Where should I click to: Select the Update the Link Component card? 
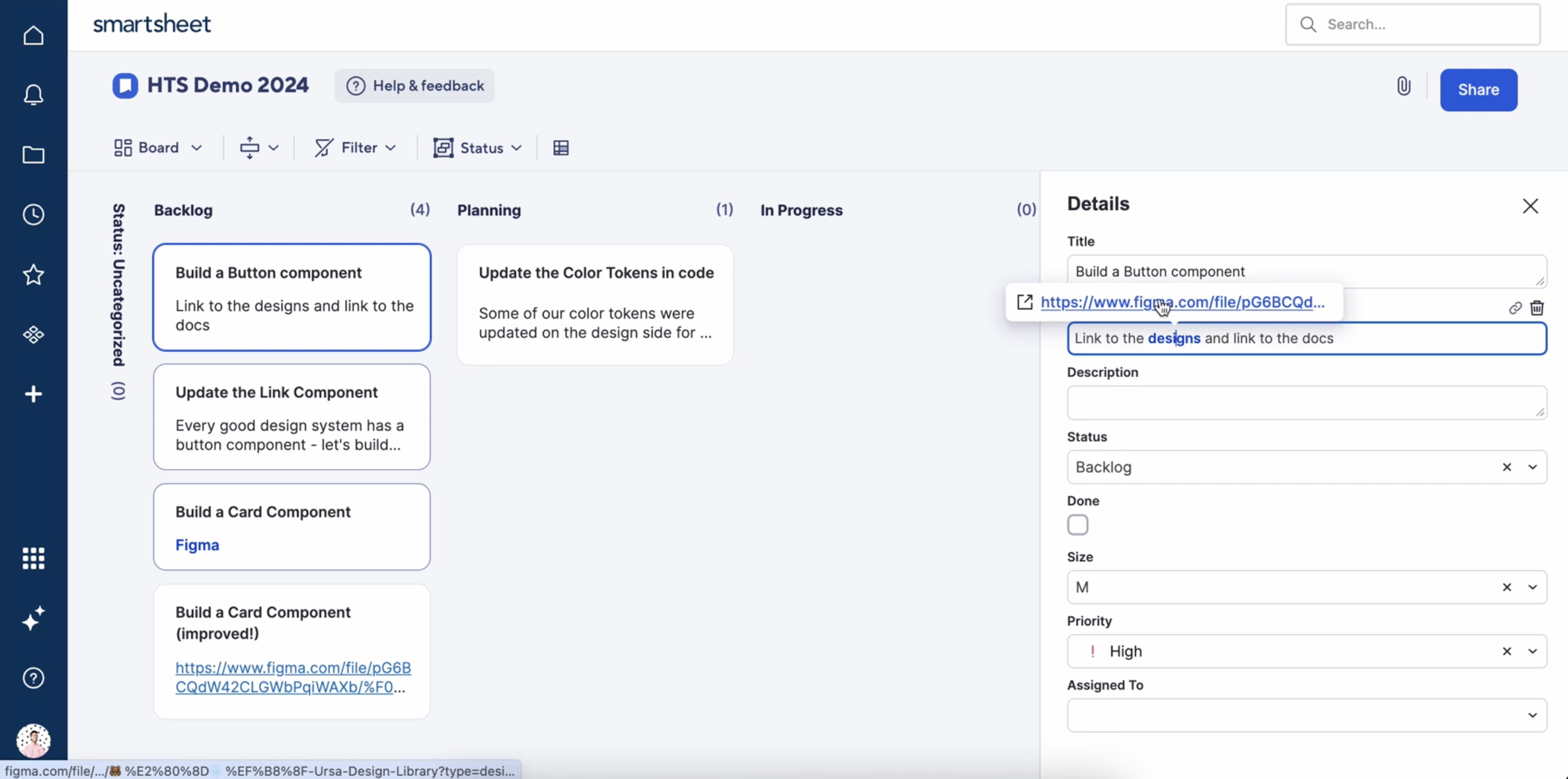(x=292, y=417)
